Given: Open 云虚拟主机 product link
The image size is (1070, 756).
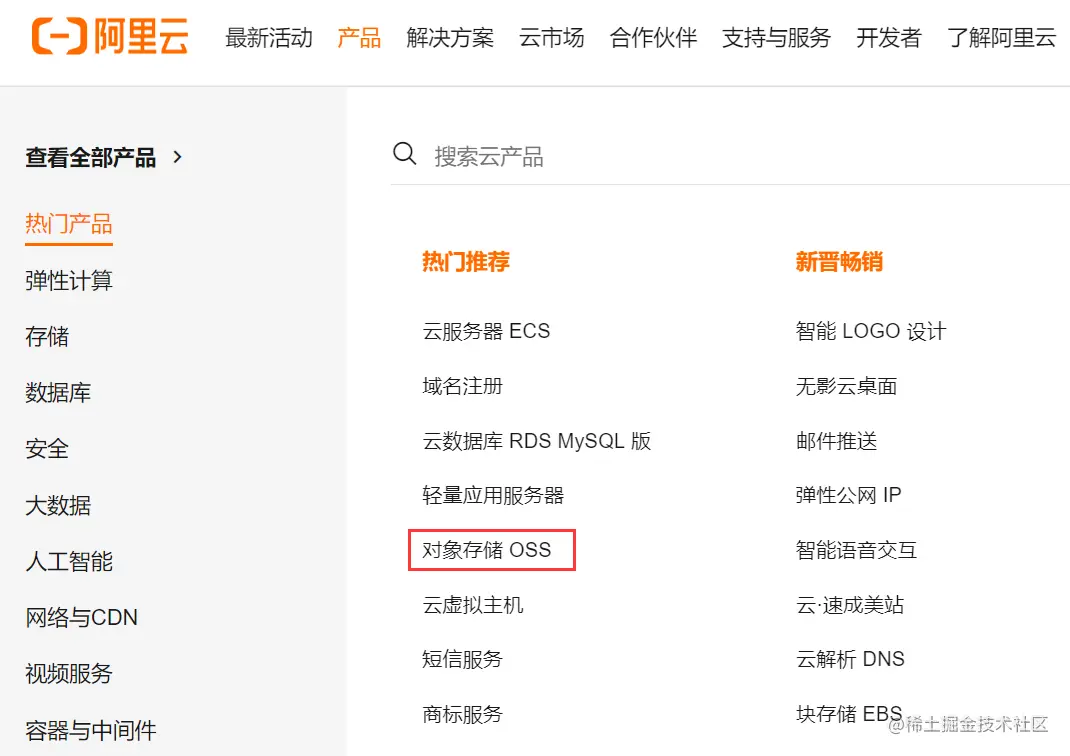Looking at the screenshot, I should (x=473, y=605).
